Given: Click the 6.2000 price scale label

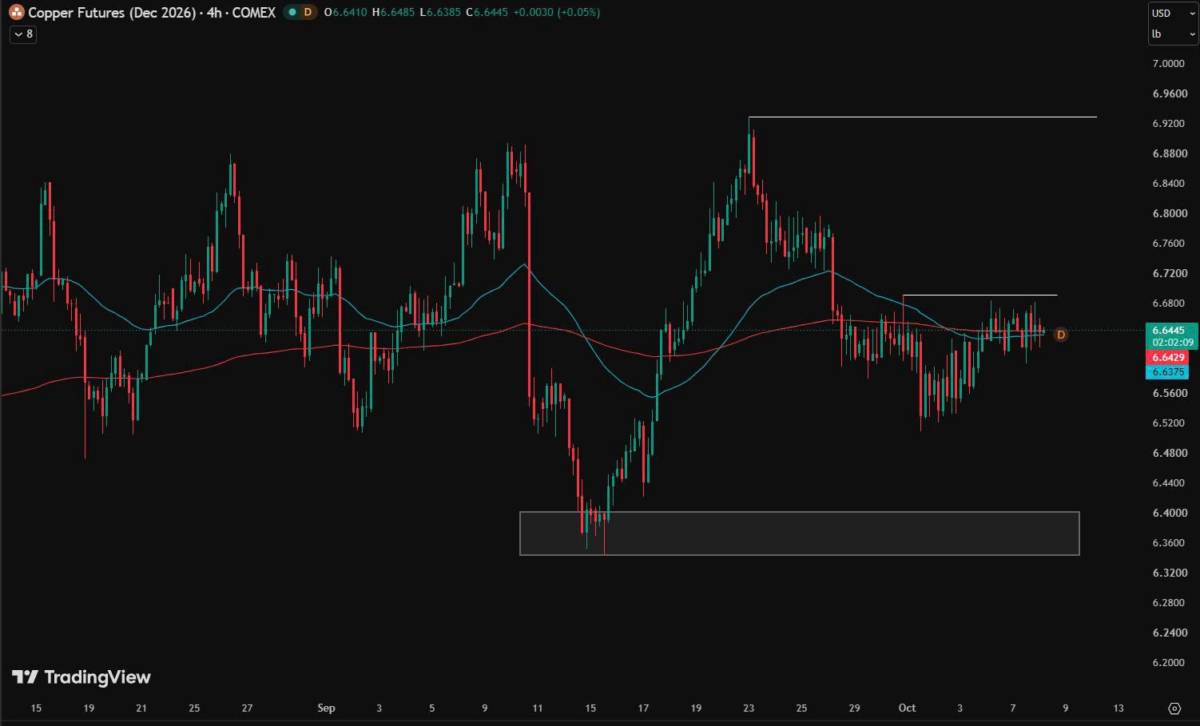Looking at the screenshot, I should 1168,663.
